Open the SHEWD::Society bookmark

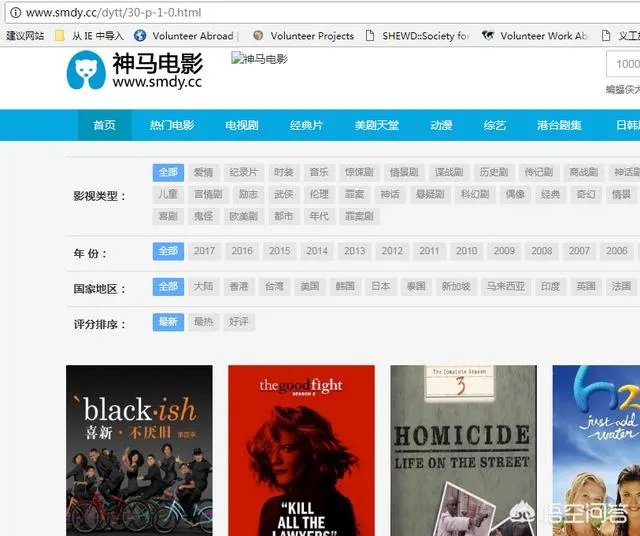[x=425, y=36]
